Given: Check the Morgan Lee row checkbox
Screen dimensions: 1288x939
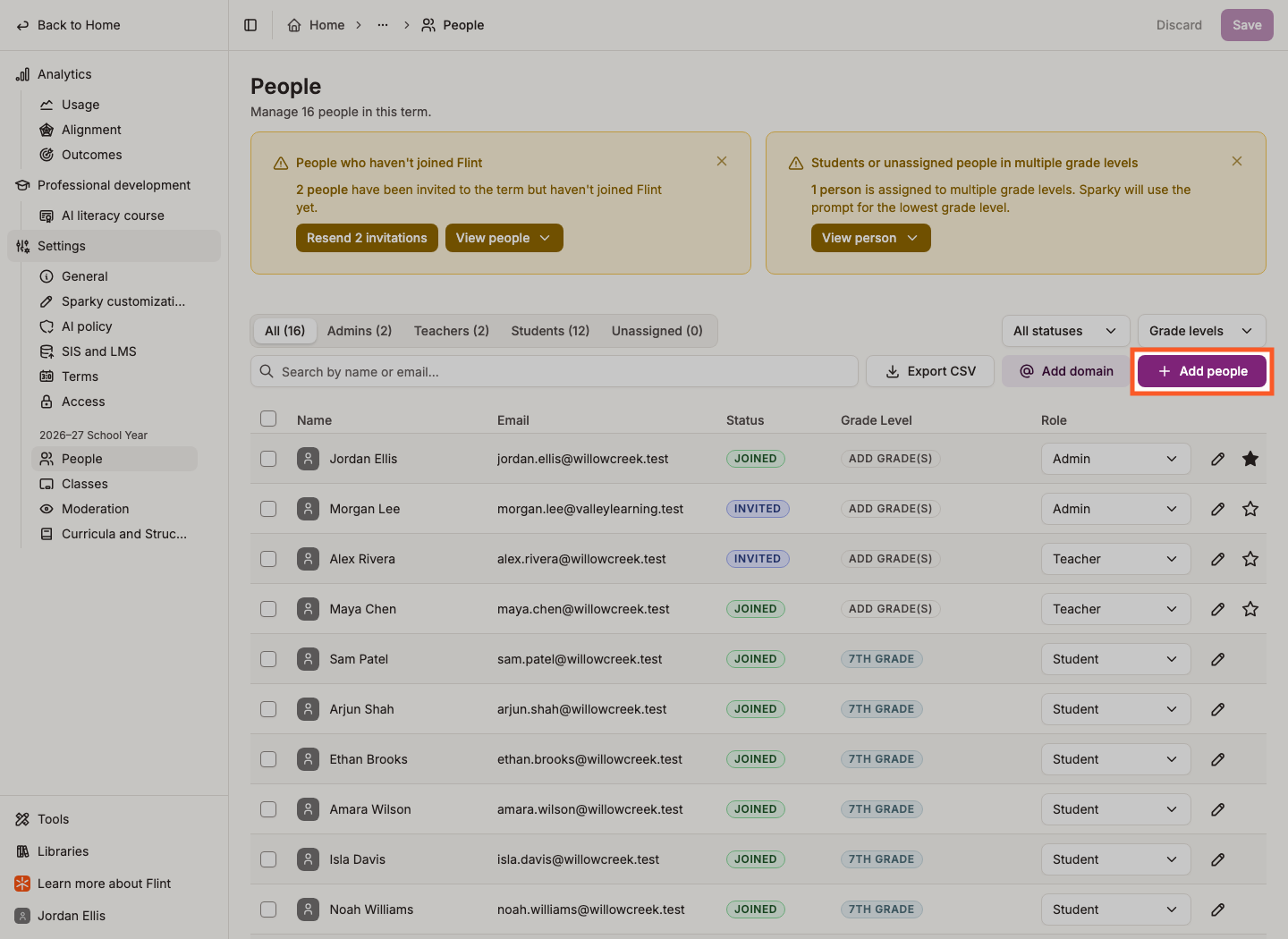Looking at the screenshot, I should click(268, 509).
